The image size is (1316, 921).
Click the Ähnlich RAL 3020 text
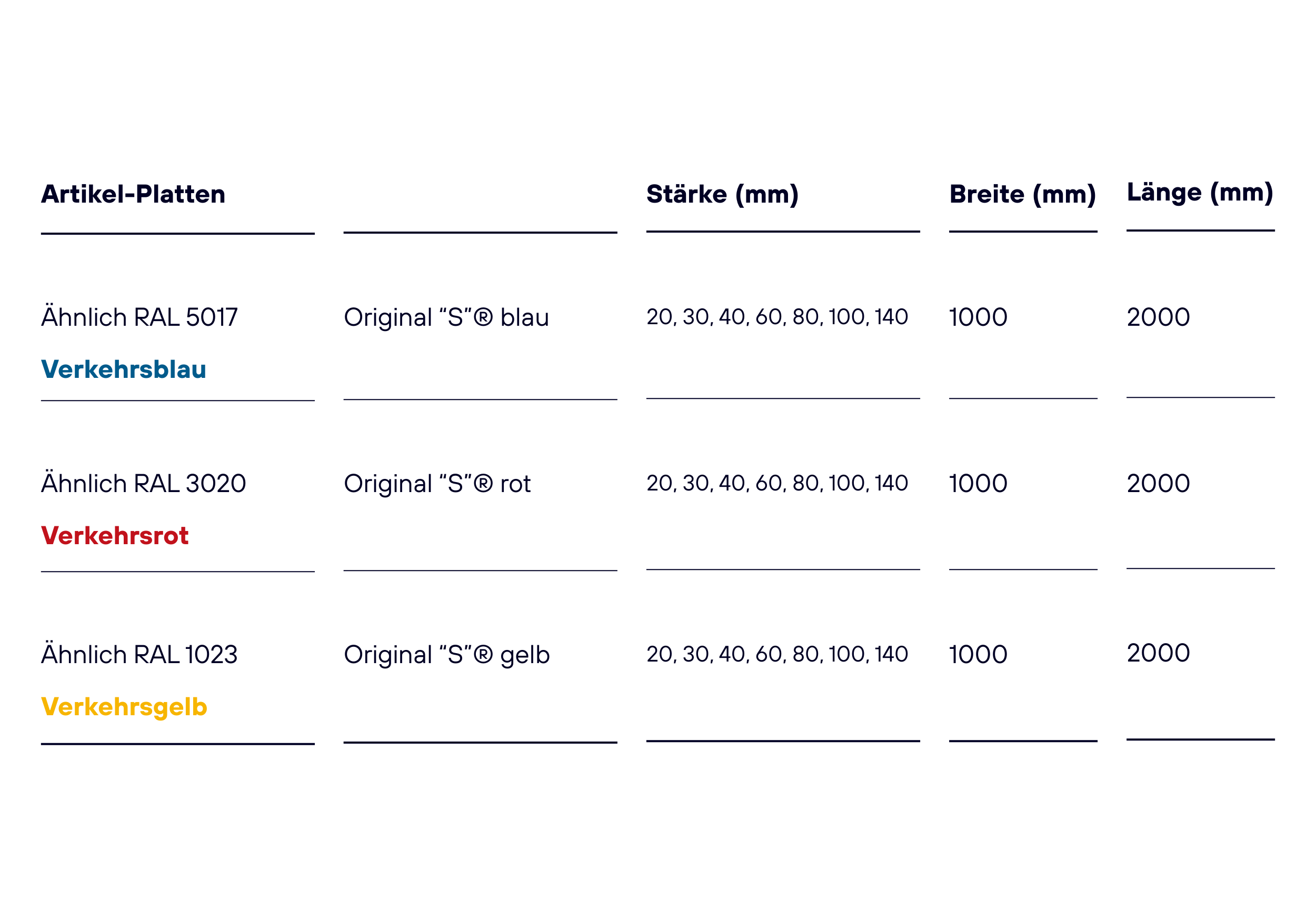point(143,482)
